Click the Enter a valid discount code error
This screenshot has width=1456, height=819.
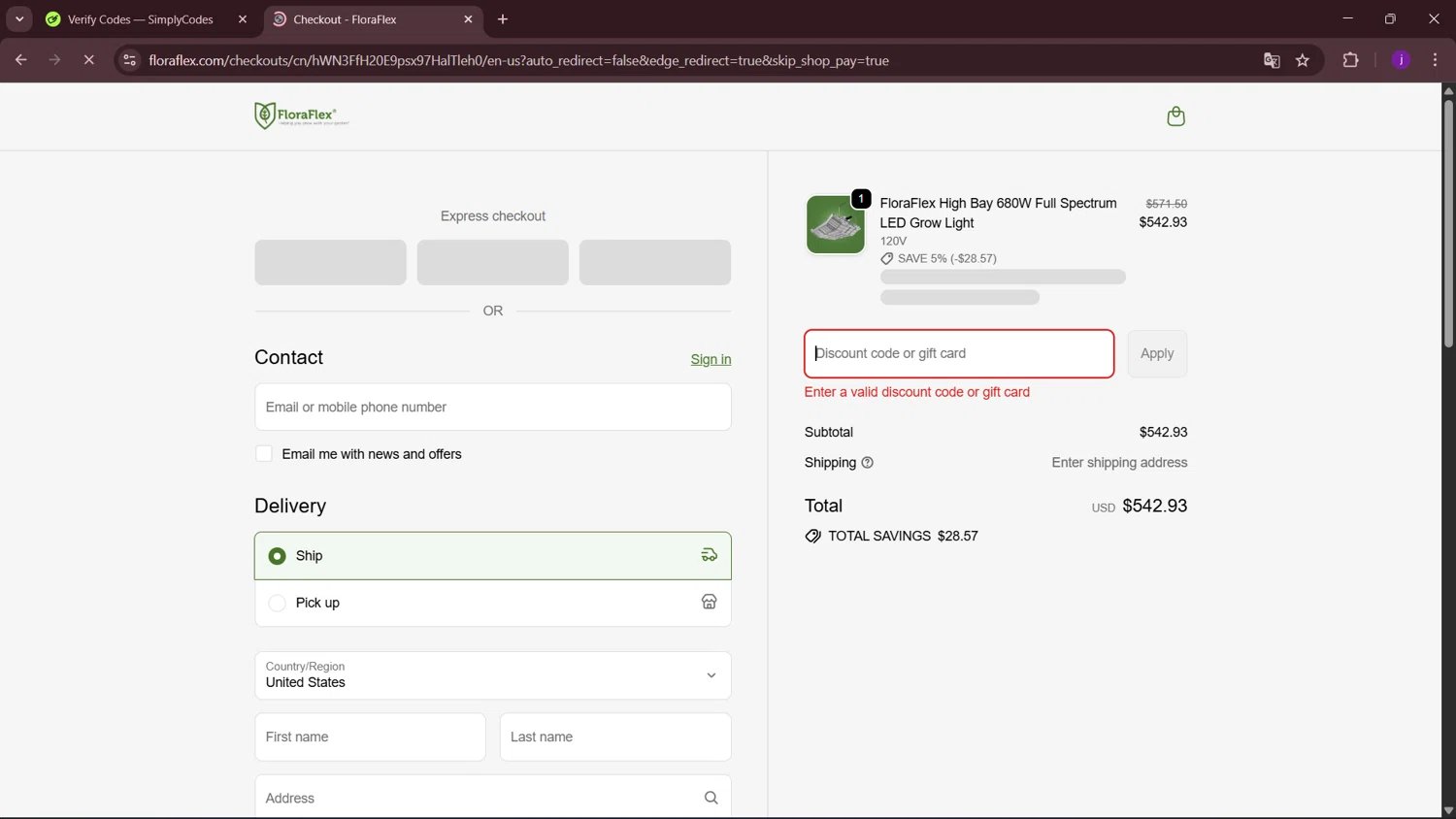coord(917,392)
